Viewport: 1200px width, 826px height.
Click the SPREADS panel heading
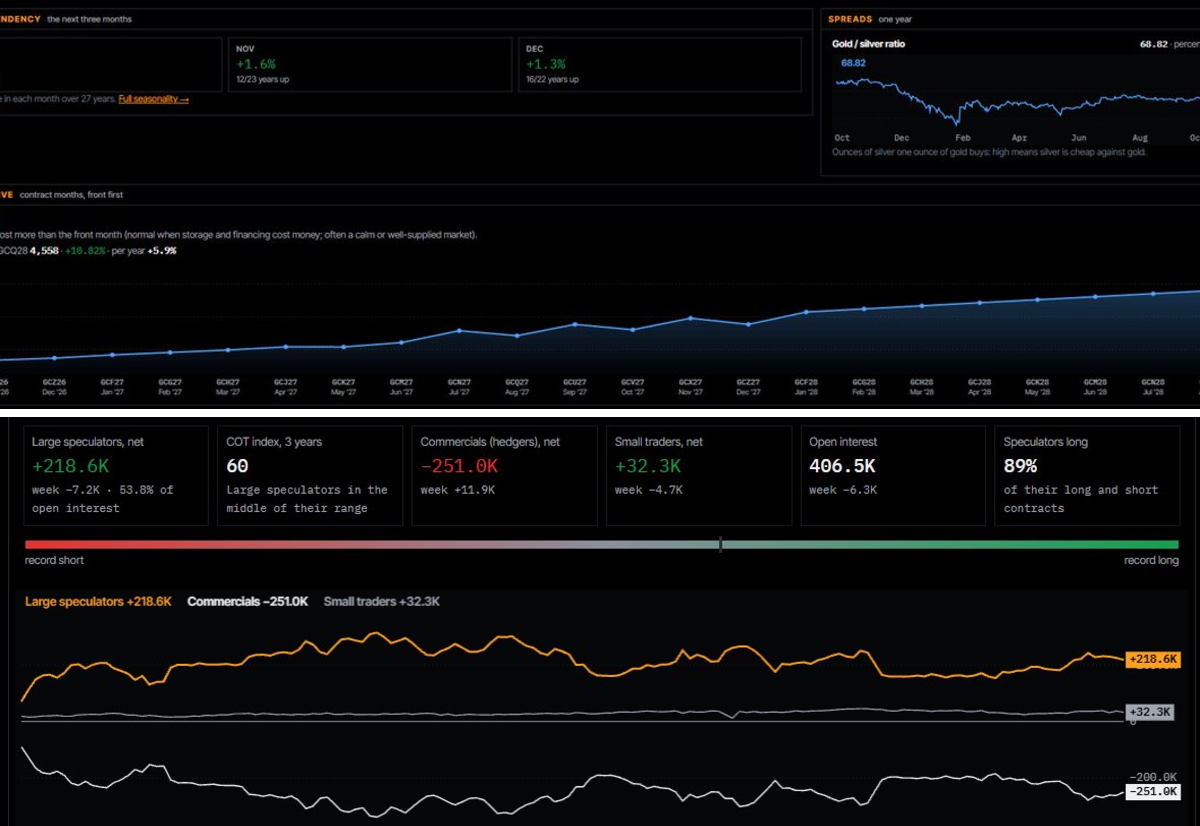tap(849, 19)
